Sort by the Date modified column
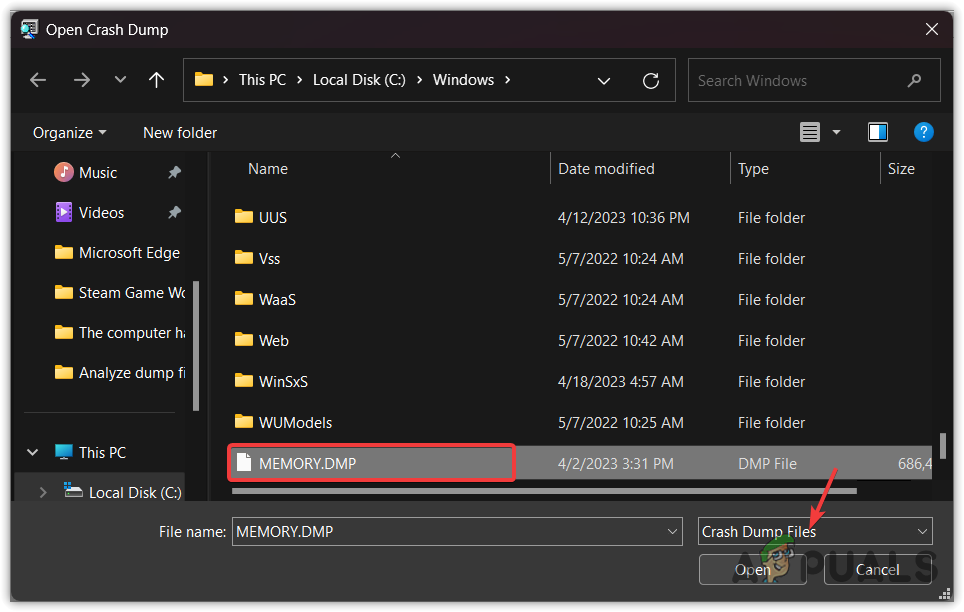 (606, 169)
